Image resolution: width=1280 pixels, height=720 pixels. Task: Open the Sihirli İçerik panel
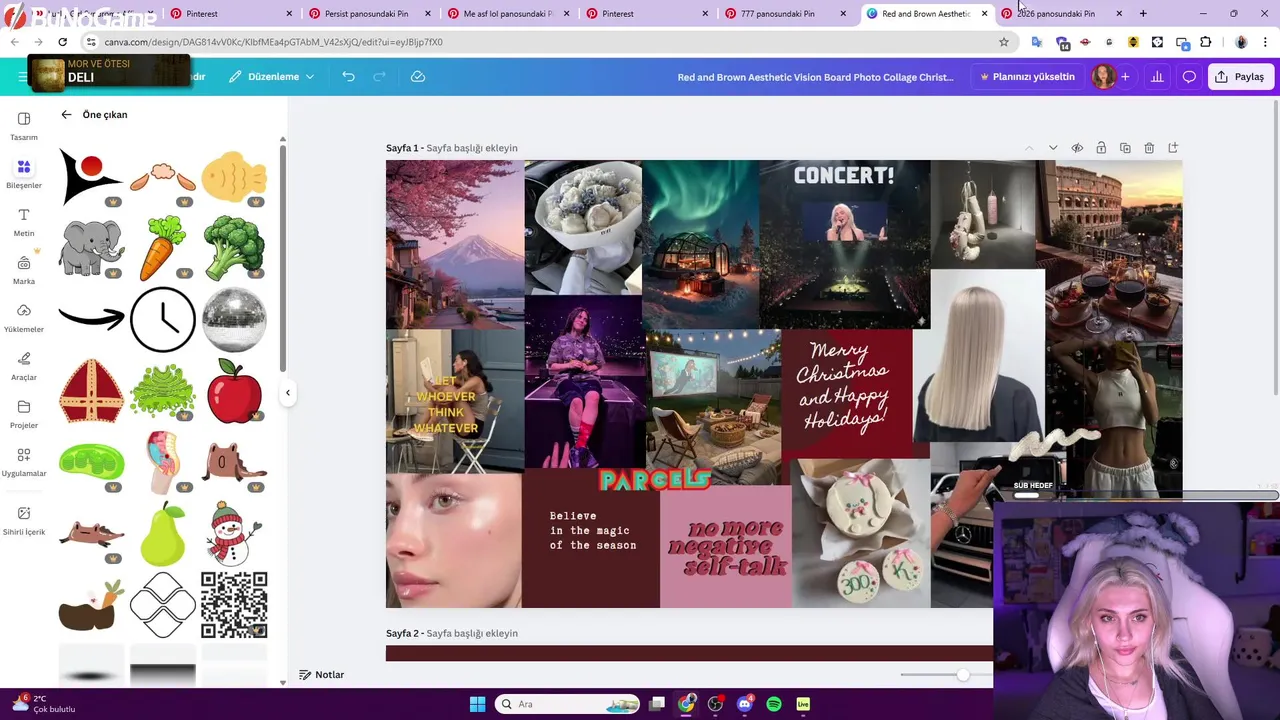click(x=24, y=519)
